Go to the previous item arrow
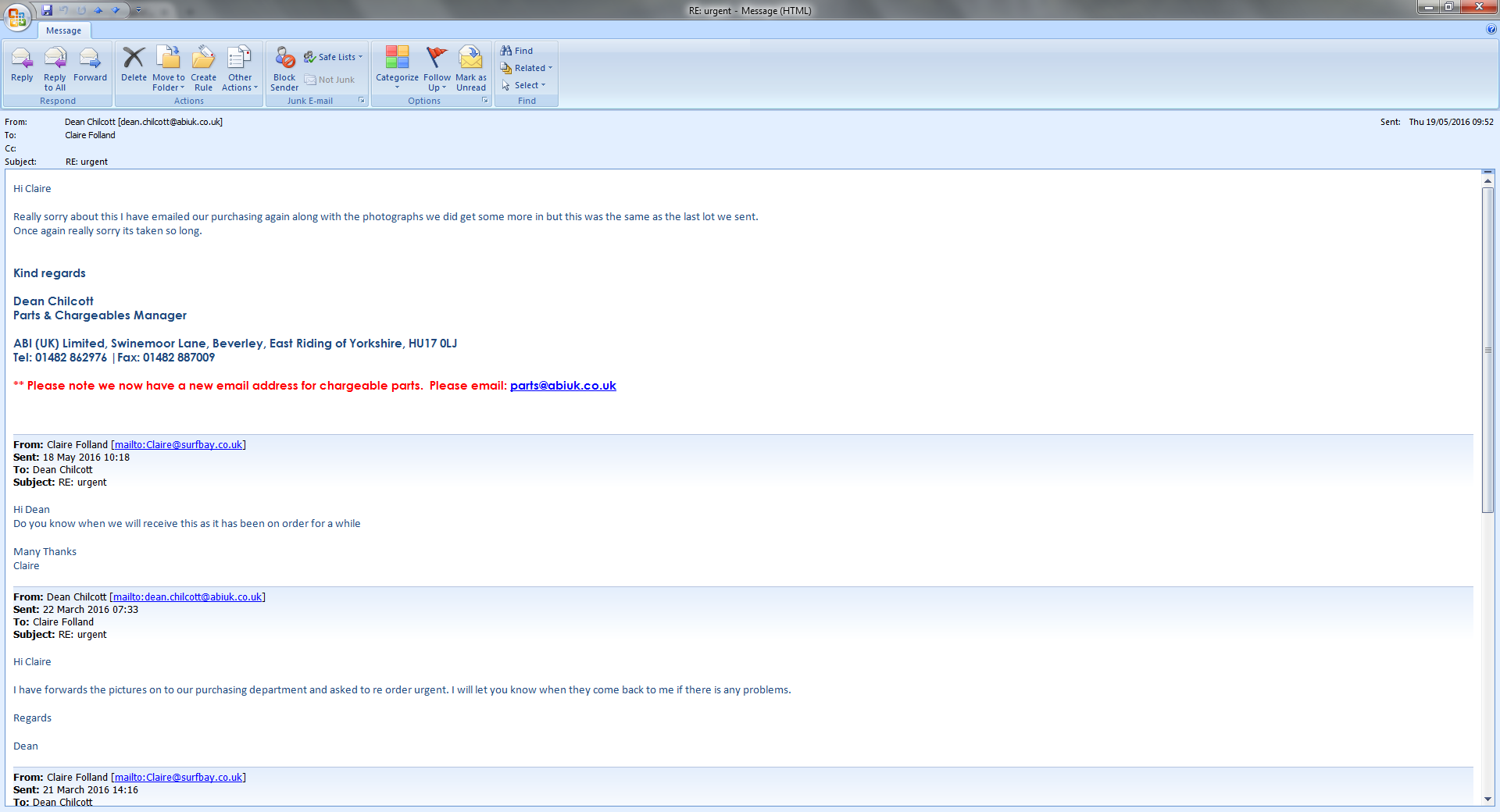The width and height of the screenshot is (1500, 812). click(98, 10)
